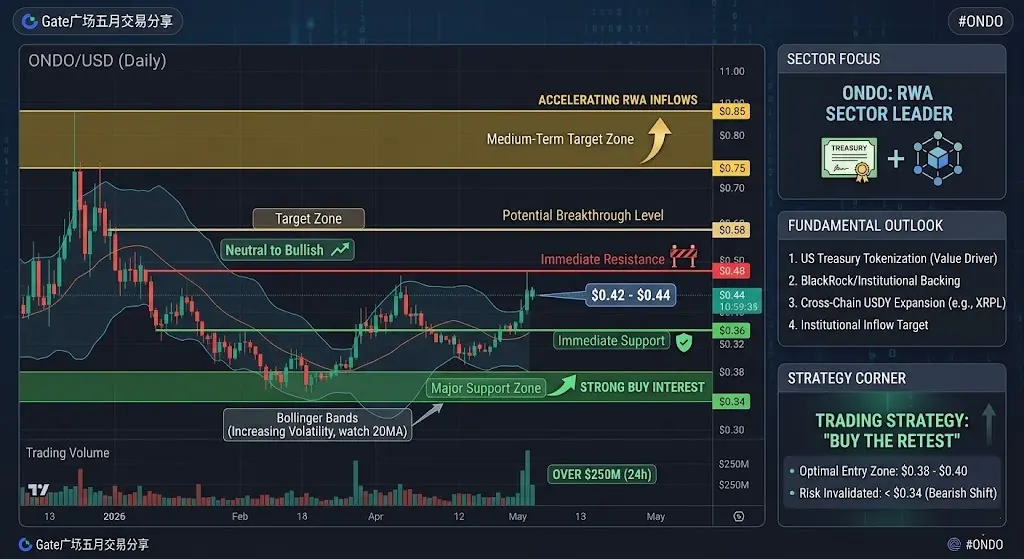
Task: Click the gold Medium-Term Target Zone band
Action: (x=366, y=140)
